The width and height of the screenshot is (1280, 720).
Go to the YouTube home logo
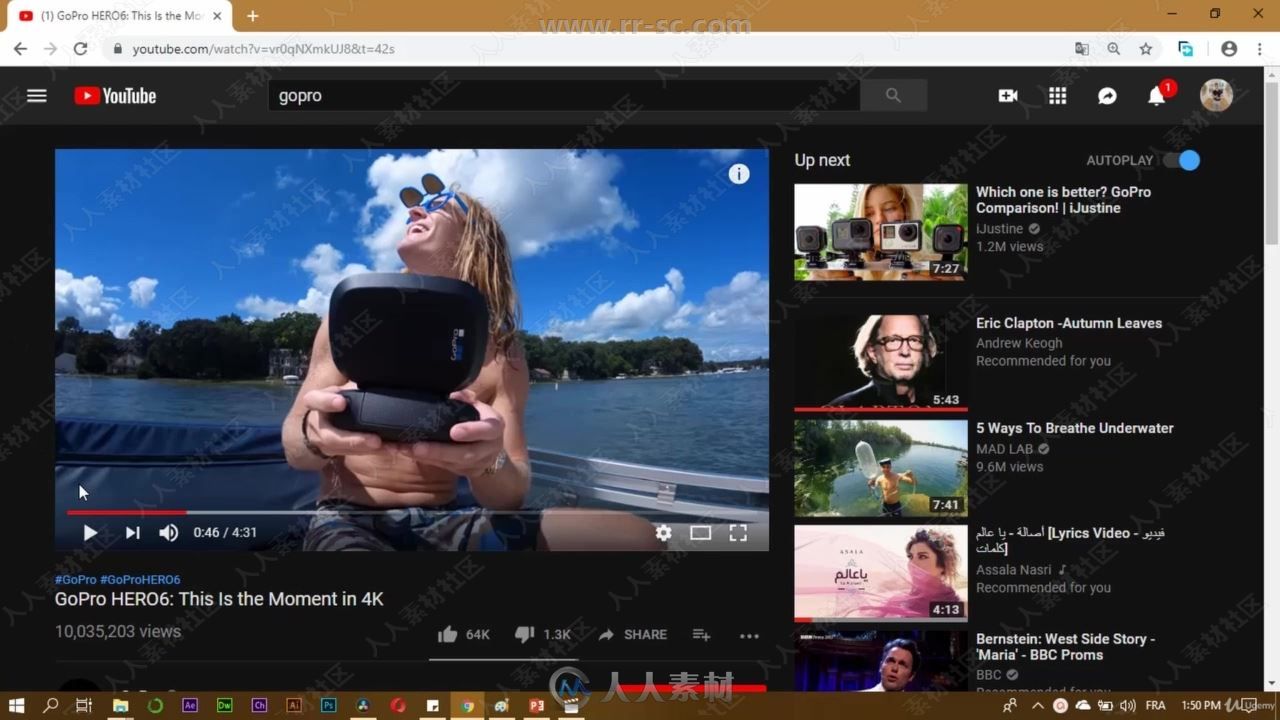coord(115,96)
